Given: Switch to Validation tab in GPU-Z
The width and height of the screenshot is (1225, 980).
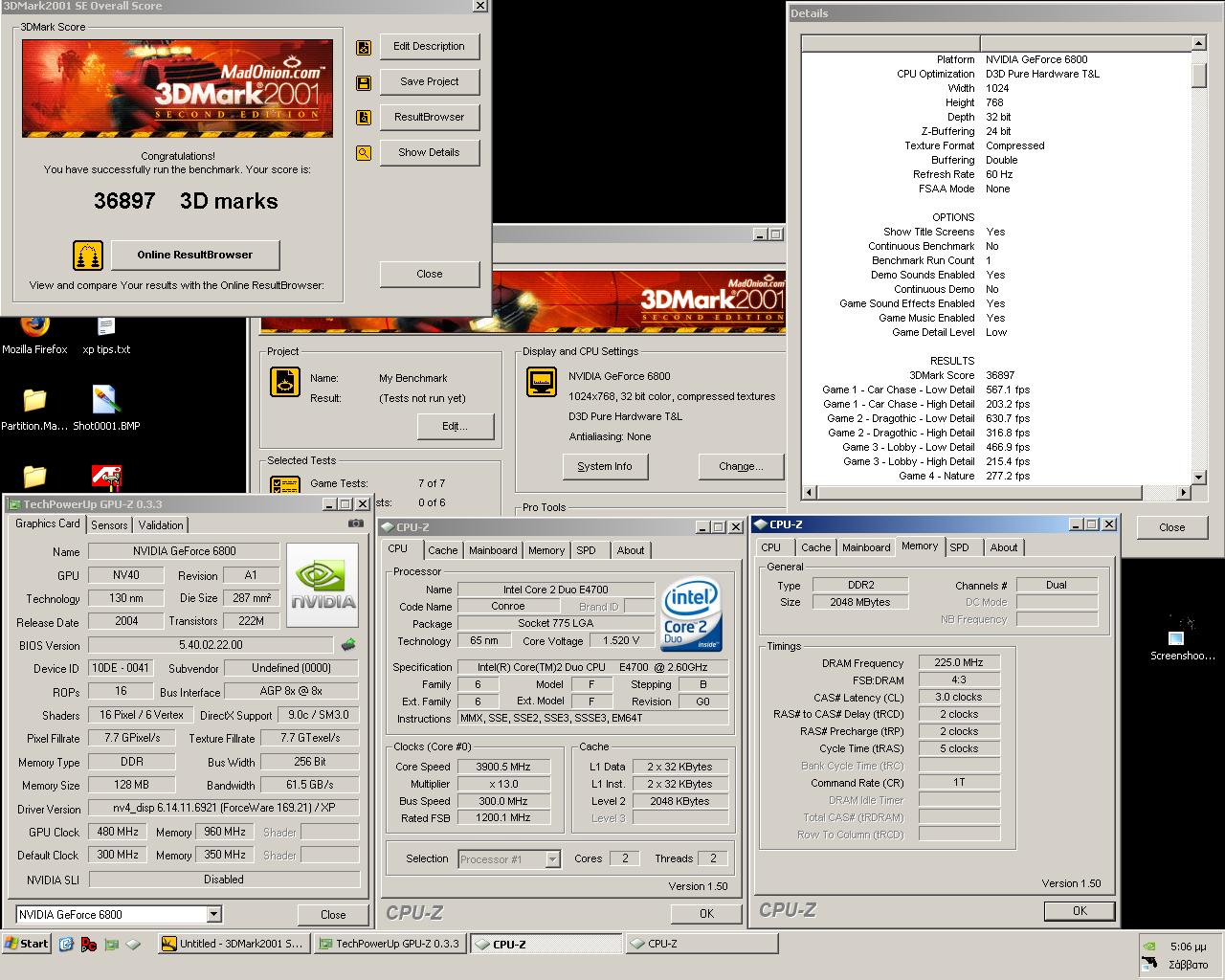Looking at the screenshot, I should click(161, 525).
